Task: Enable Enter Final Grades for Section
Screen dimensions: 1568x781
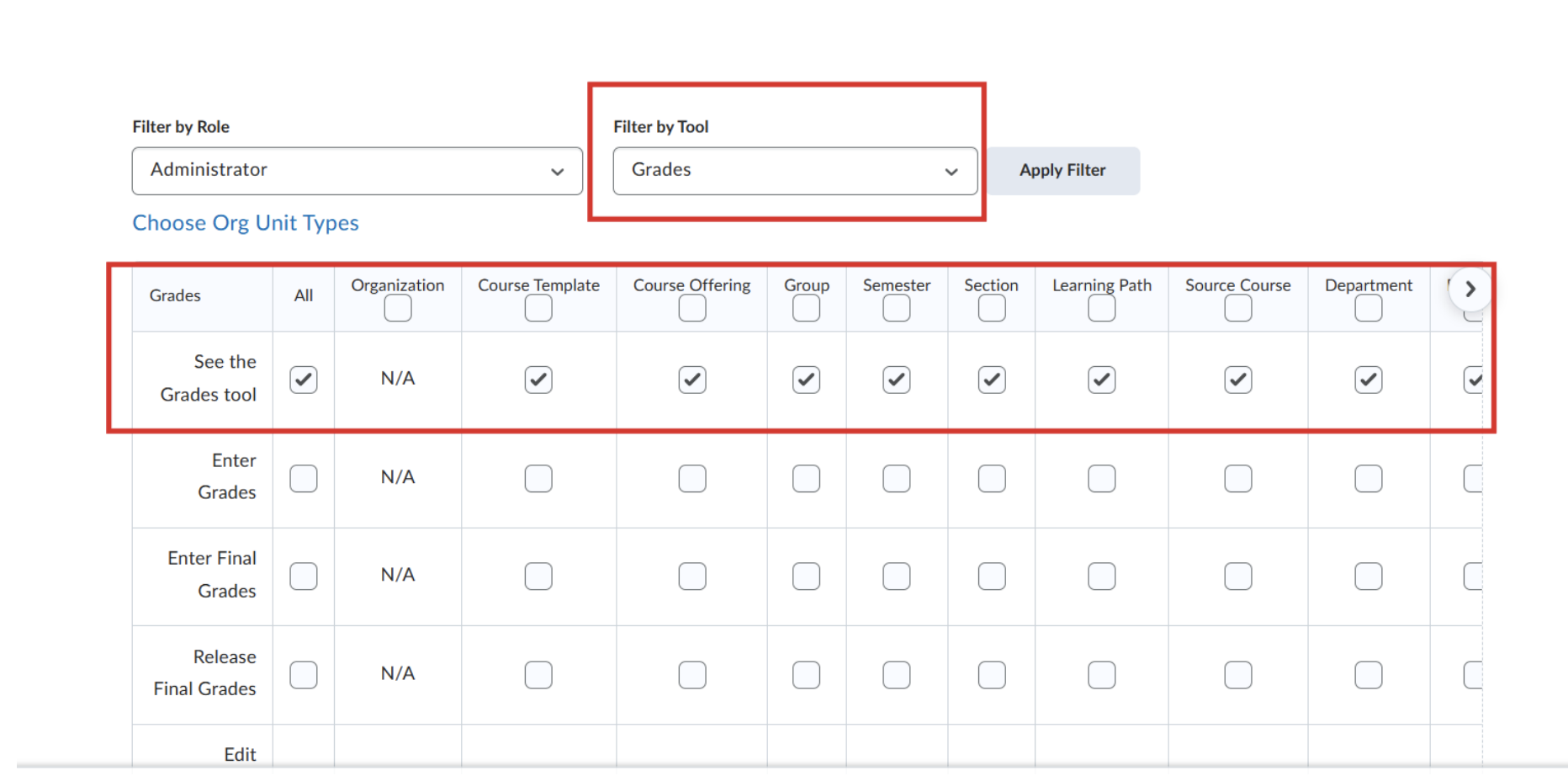Action: coord(992,576)
